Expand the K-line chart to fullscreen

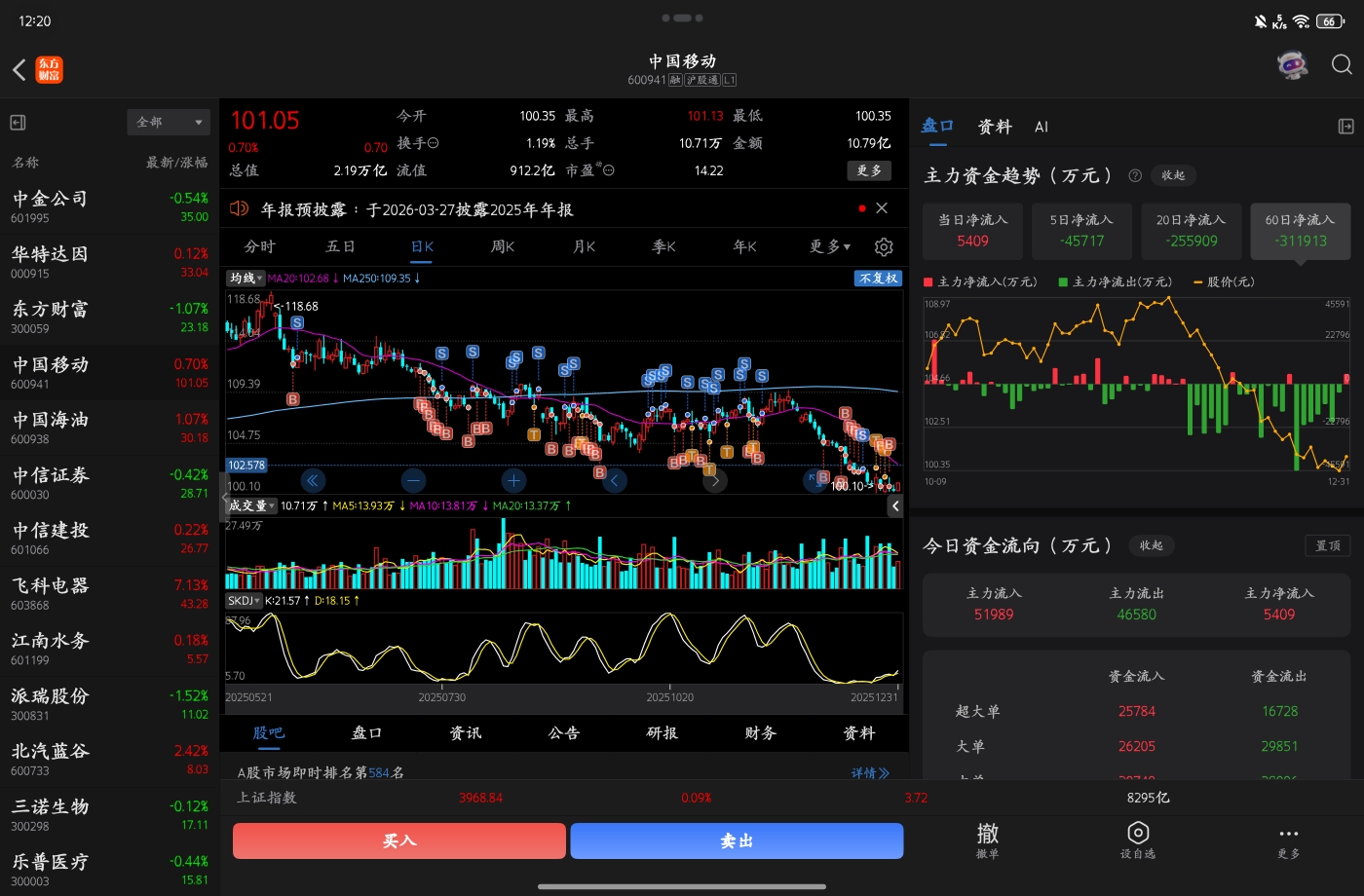coord(815,480)
